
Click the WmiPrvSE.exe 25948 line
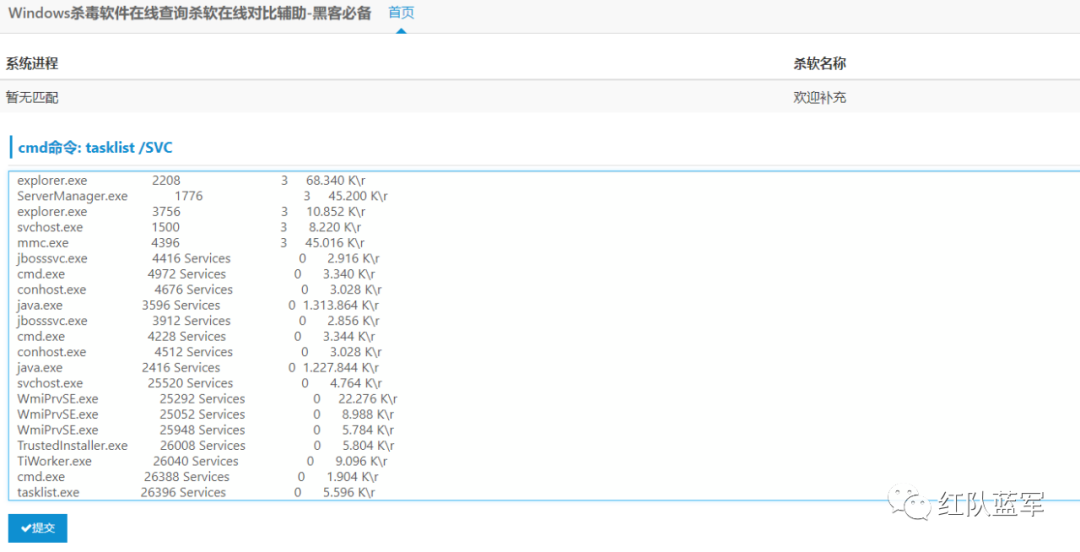coord(205,430)
